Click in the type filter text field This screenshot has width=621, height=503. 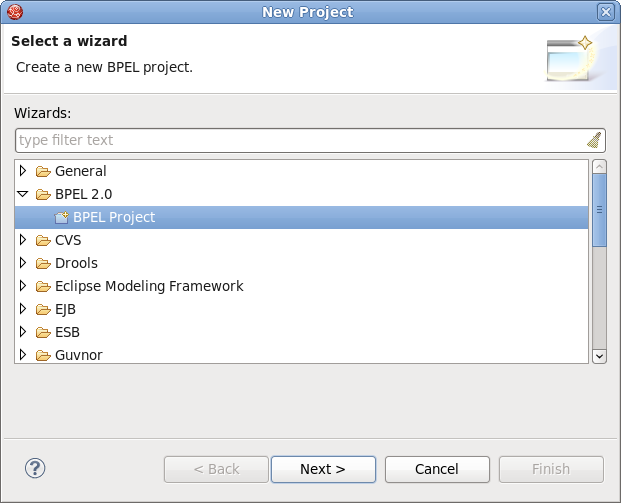(x=300, y=140)
